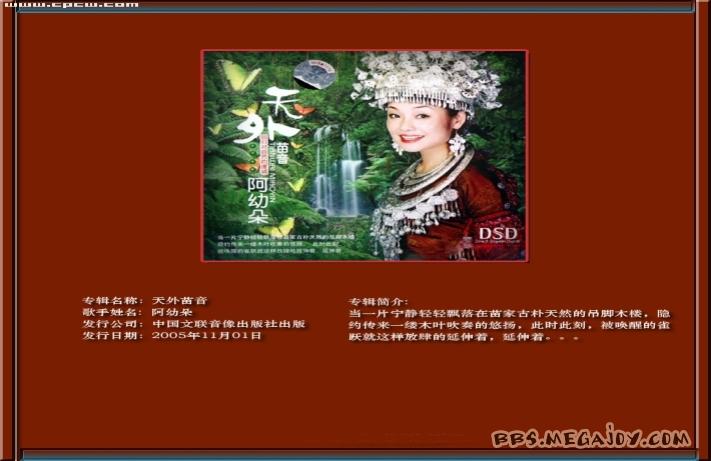Click the DSD logo on cover
Screen dimensions: 711x461
click(498, 235)
